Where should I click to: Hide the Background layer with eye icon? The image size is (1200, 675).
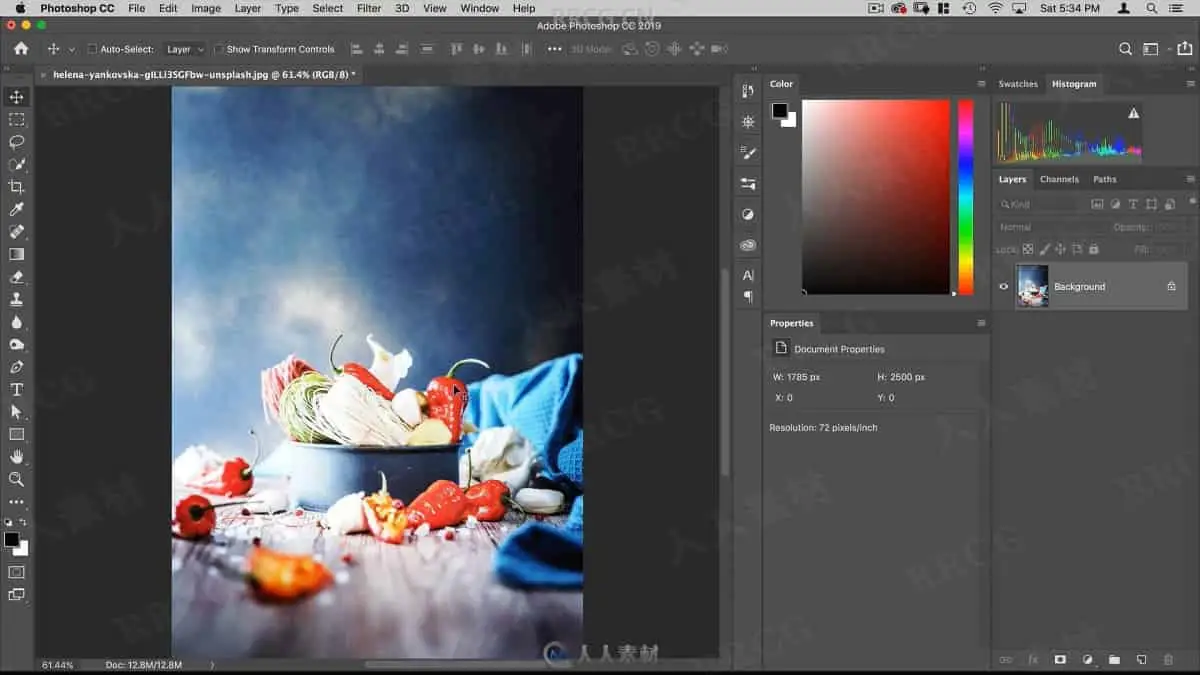pyautogui.click(x=1004, y=286)
